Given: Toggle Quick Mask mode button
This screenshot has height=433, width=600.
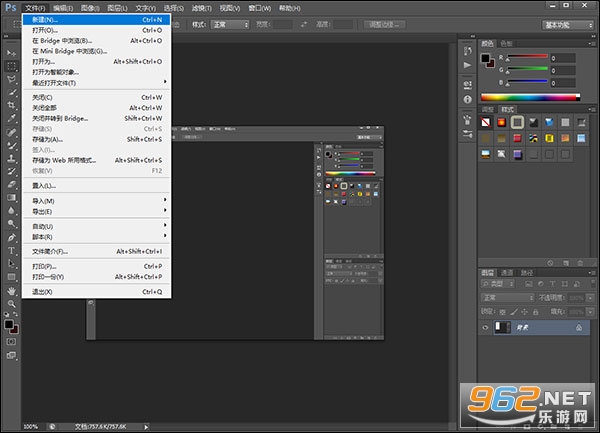Looking at the screenshot, I should tap(11, 342).
